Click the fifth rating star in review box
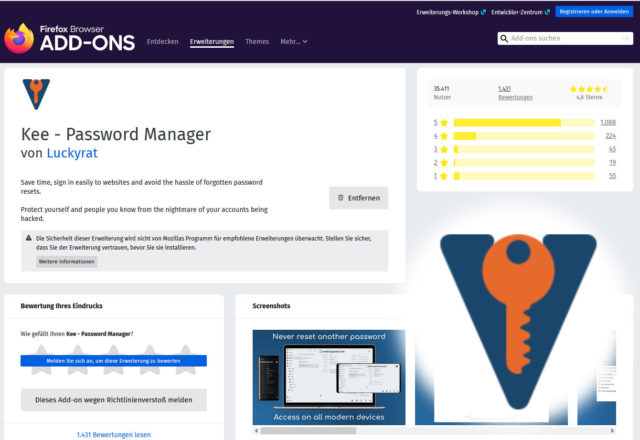Image resolution: width=640 pixels, height=440 pixels. (x=186, y=359)
